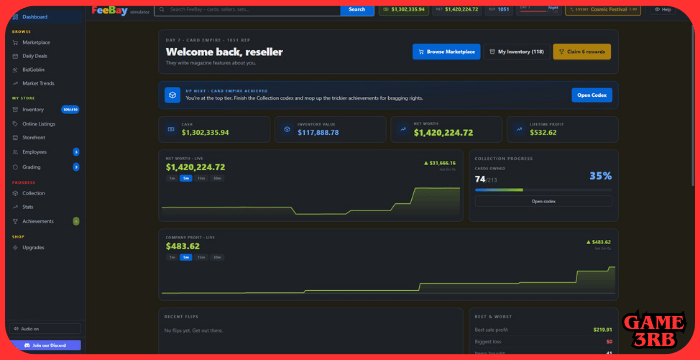Screen dimensions: 700x360
Task: Click the Grading notification badge
Action: pyautogui.click(x=76, y=167)
